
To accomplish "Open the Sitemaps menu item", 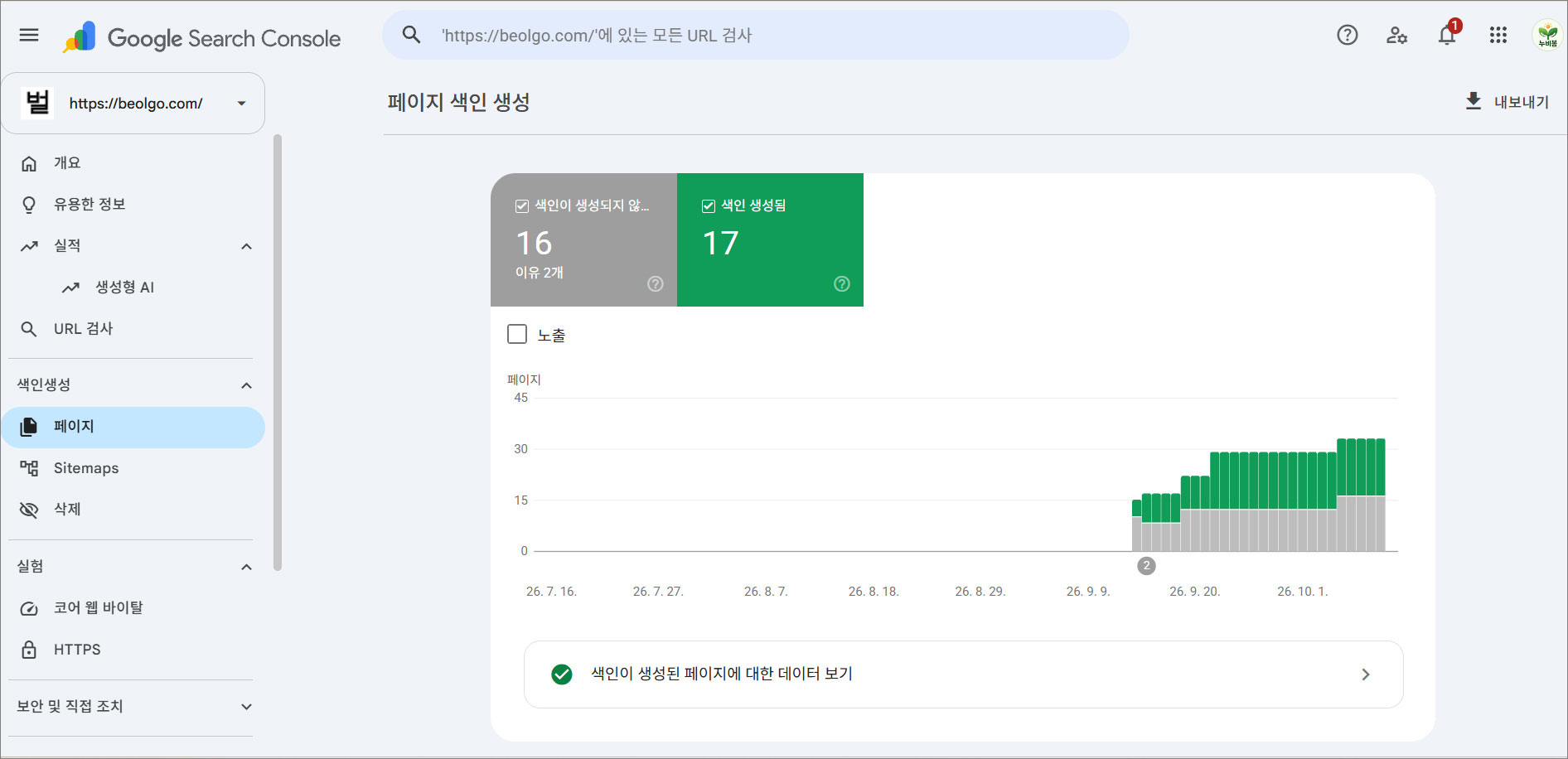I will click(133, 468).
